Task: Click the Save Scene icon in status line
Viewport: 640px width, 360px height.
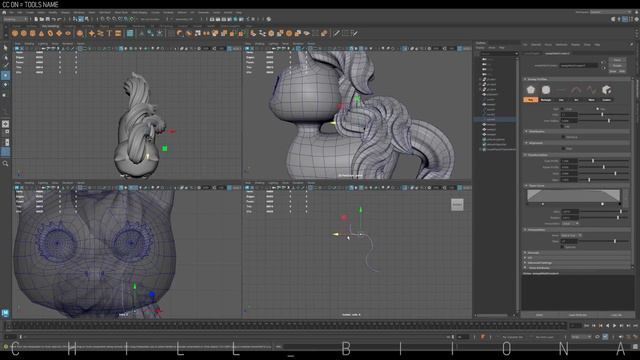Action: (48, 19)
